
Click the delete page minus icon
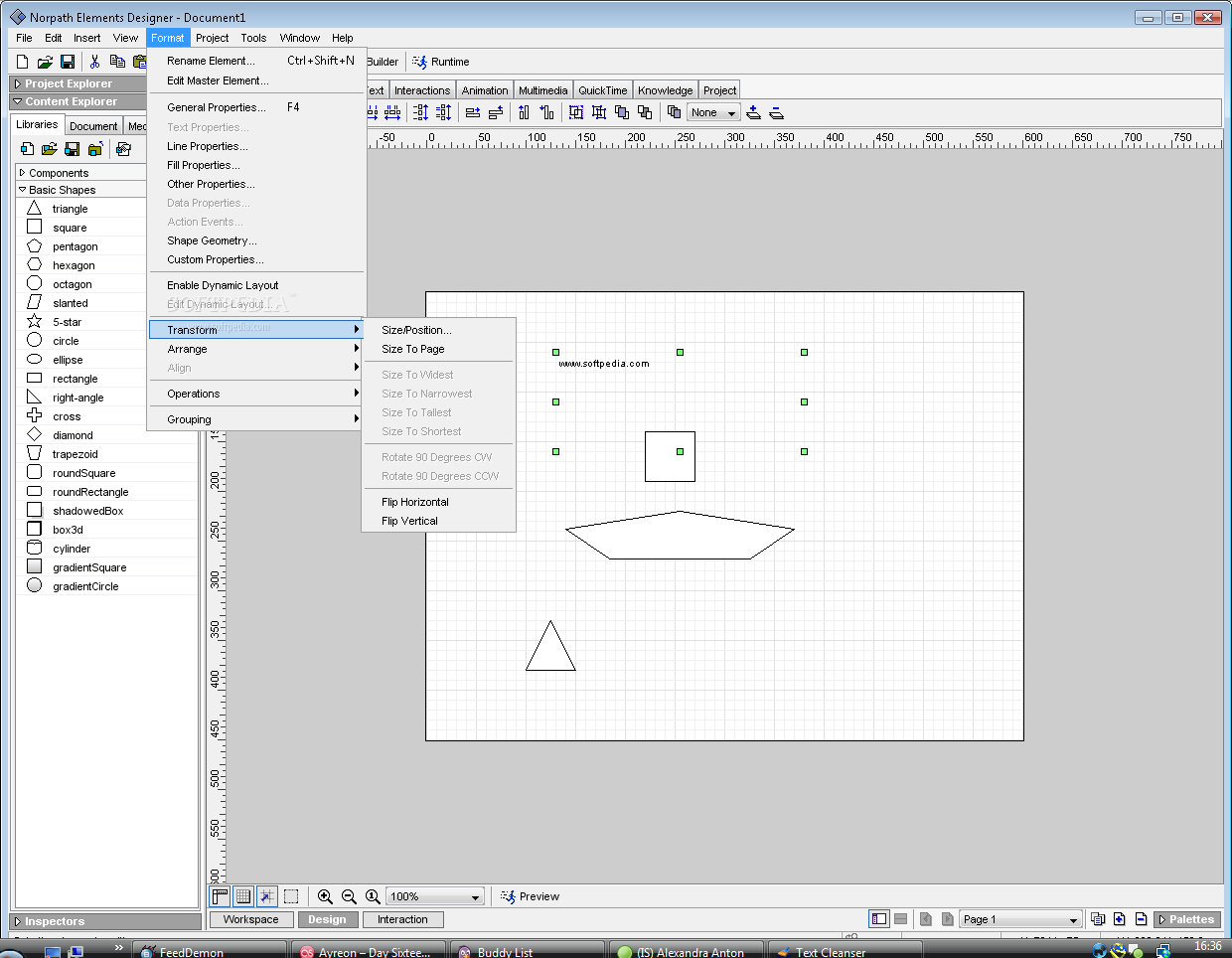(1142, 919)
